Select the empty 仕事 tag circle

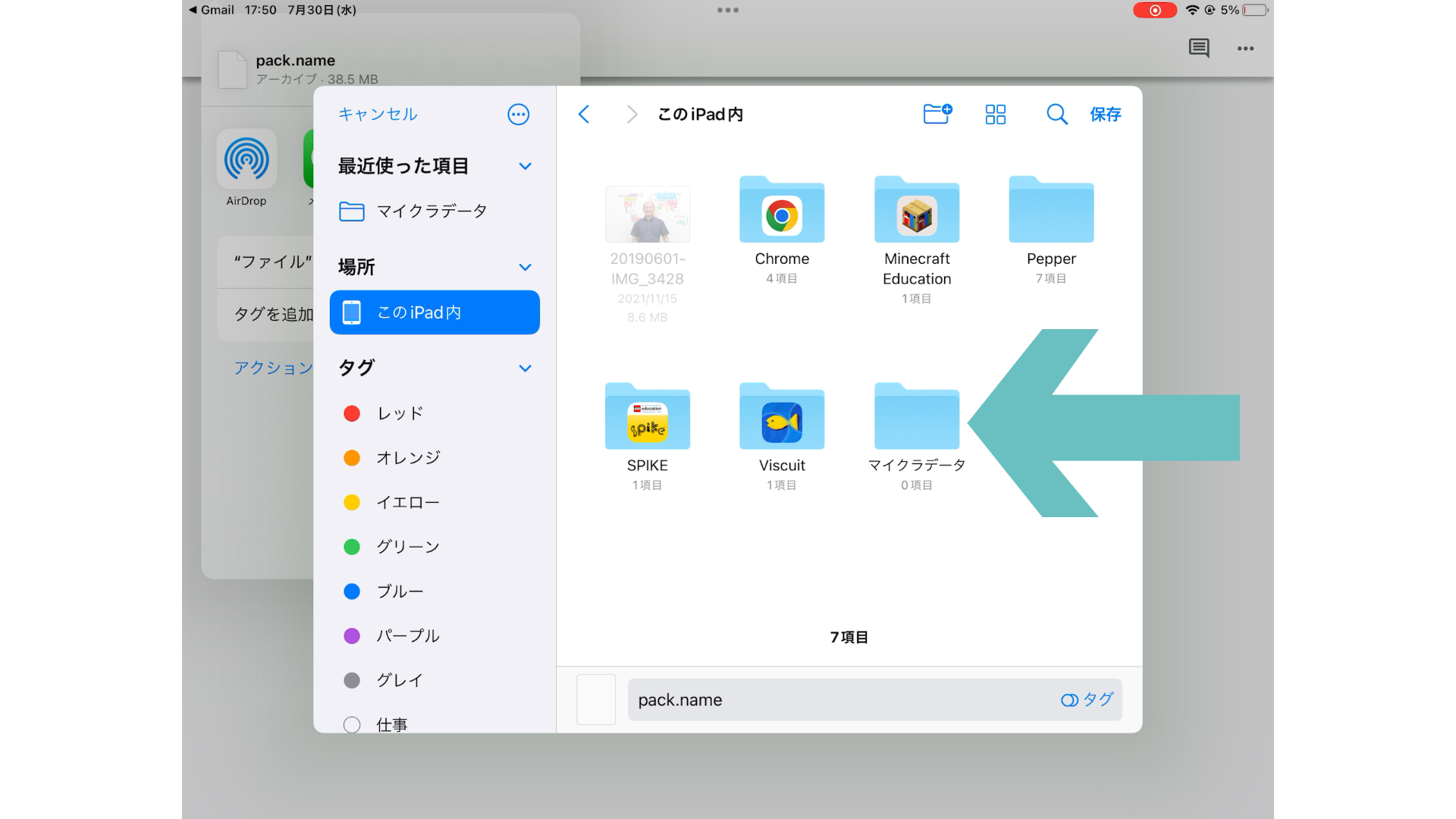pyautogui.click(x=352, y=724)
